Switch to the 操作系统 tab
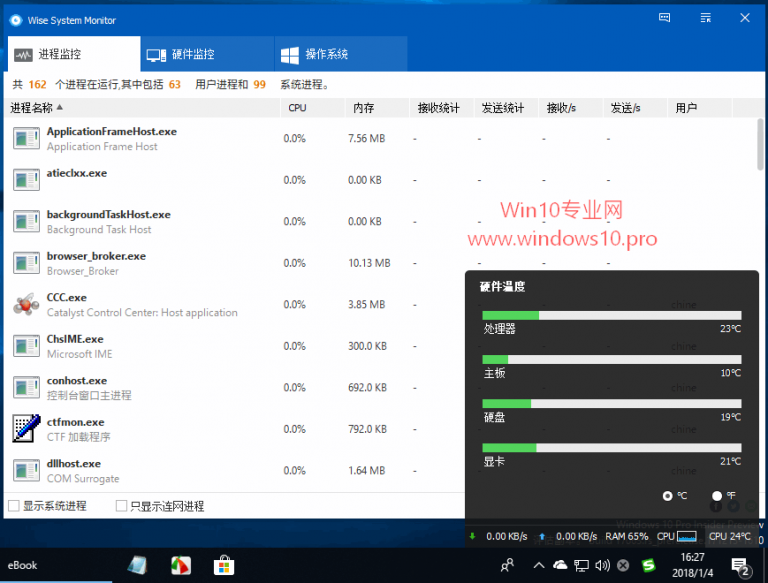This screenshot has height=583, width=768. [341, 54]
